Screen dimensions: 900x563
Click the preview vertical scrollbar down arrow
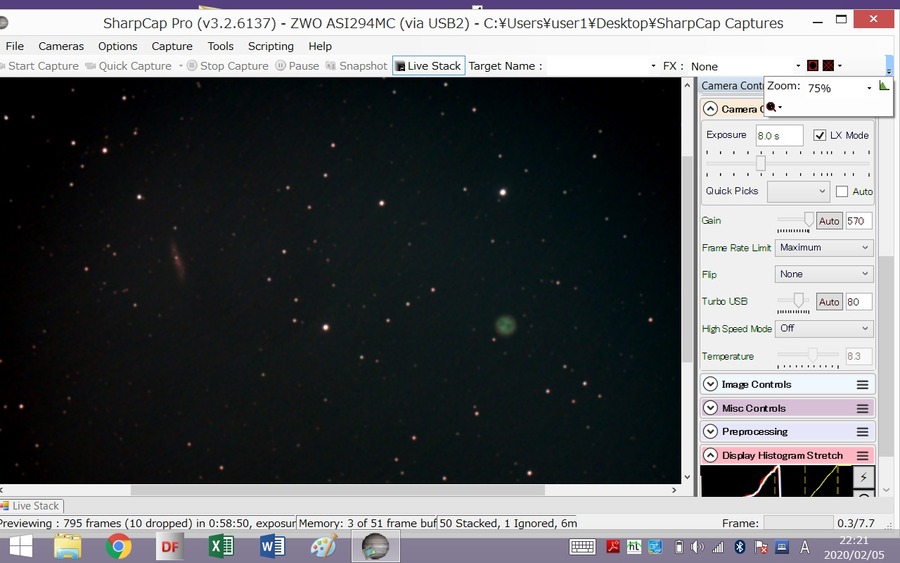687,477
